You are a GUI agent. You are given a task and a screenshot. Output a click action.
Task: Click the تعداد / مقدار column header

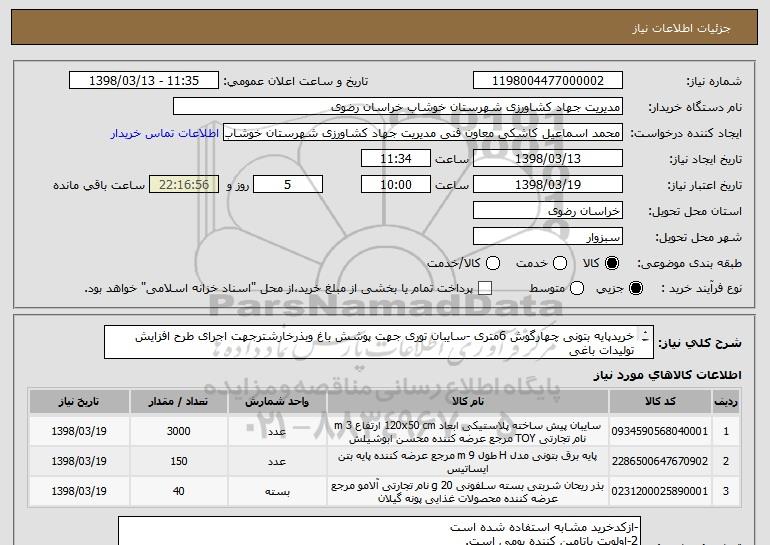point(178,402)
